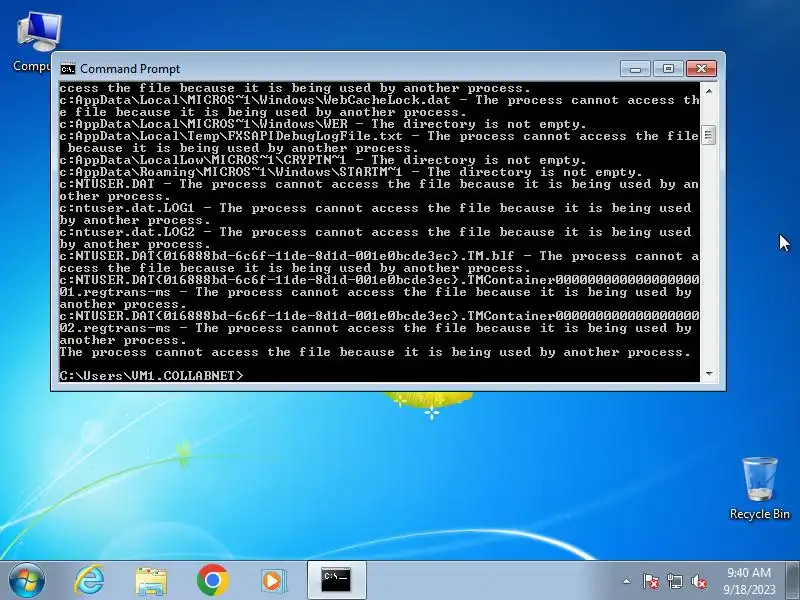Open the Recycle Bin desktop icon
Screen dimensions: 800x600
pos(759,488)
